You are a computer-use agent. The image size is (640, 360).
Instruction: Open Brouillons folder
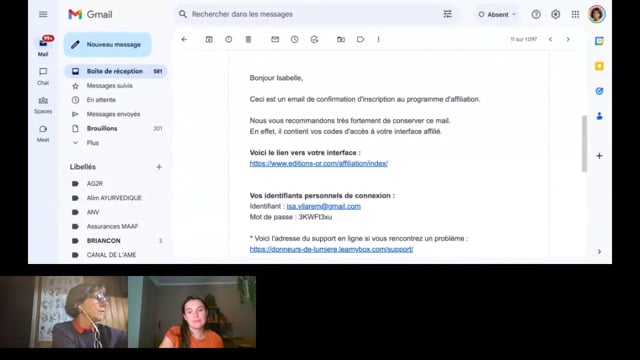tap(116, 129)
